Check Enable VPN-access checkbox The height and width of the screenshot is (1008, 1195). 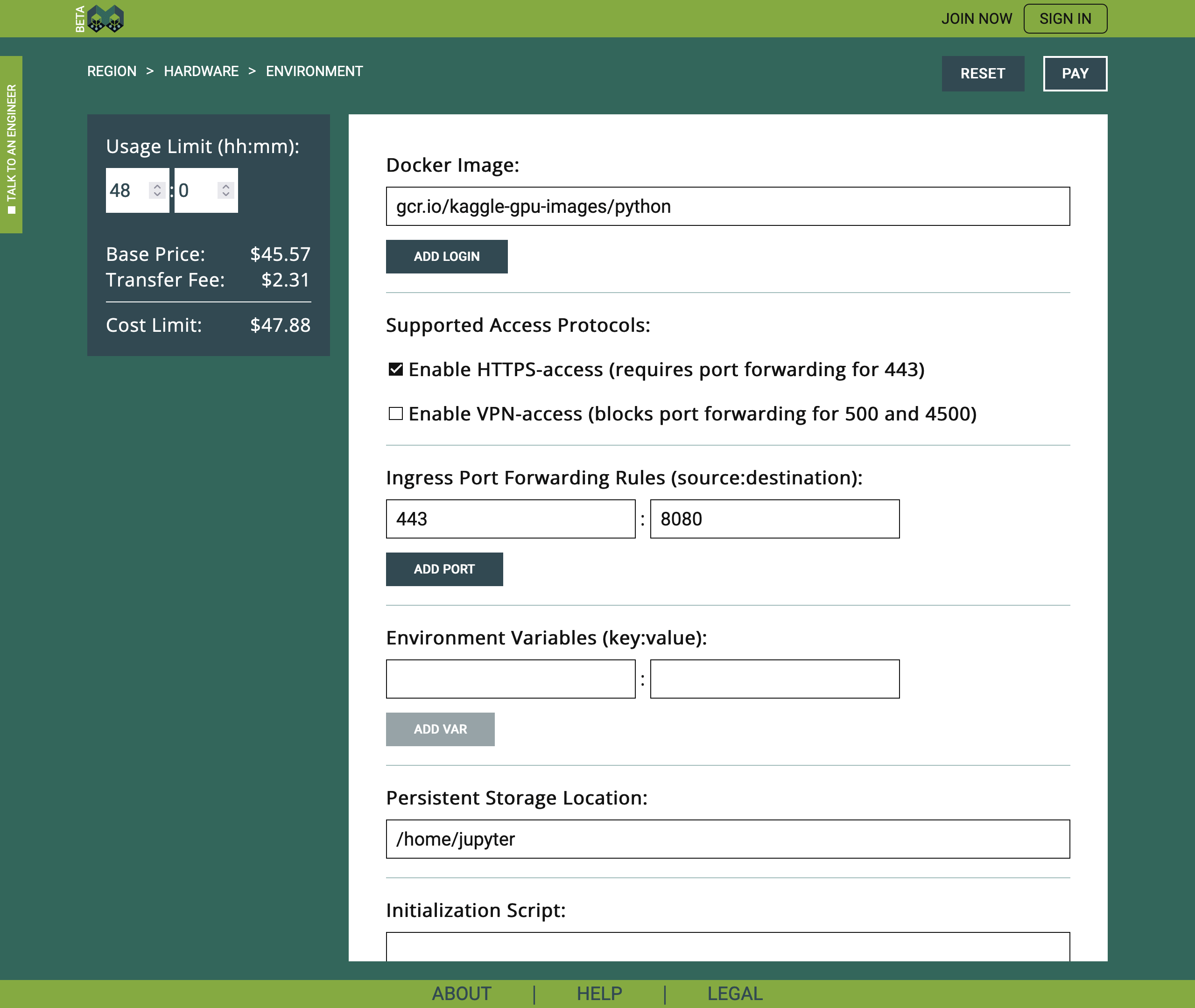[395, 413]
